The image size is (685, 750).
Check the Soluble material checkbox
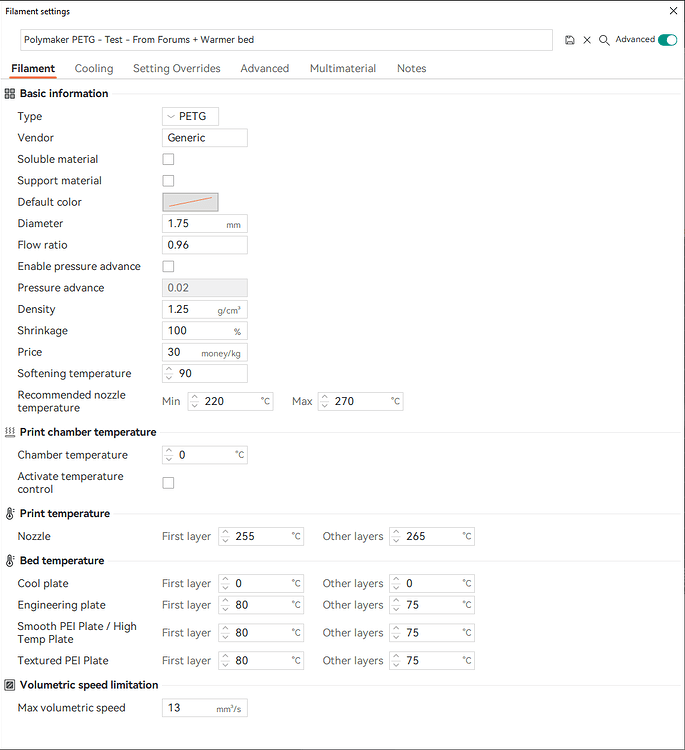[168, 159]
